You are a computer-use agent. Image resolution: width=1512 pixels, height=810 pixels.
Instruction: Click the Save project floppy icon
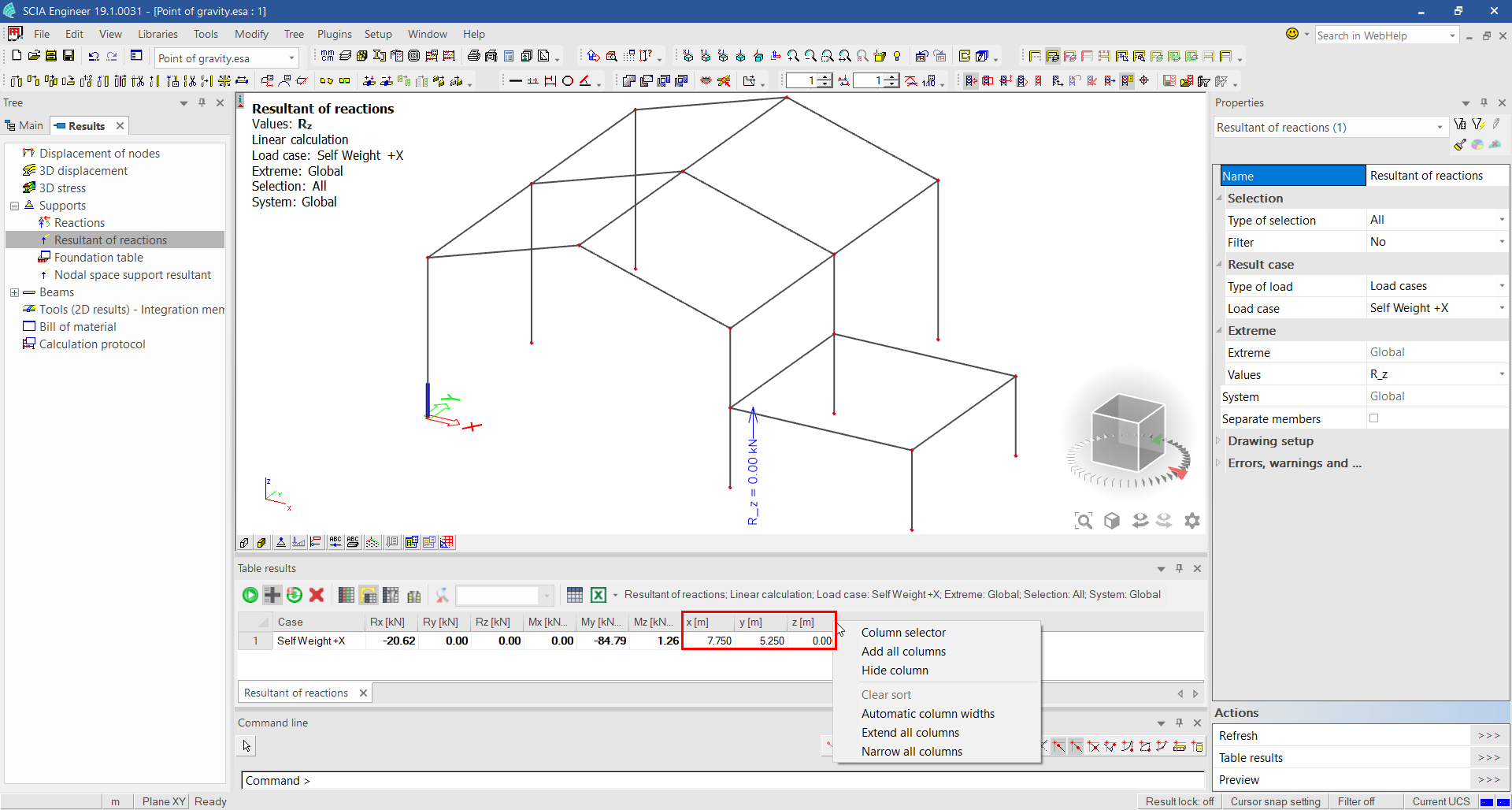(x=69, y=56)
